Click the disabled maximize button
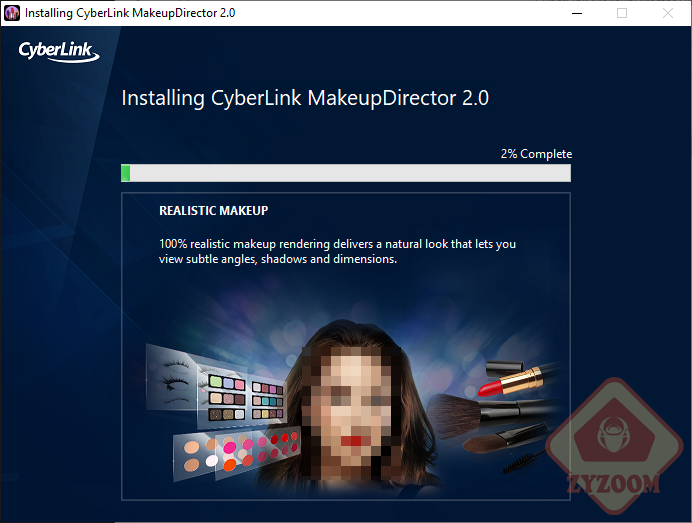Viewport: 692px width, 523px height. (622, 13)
